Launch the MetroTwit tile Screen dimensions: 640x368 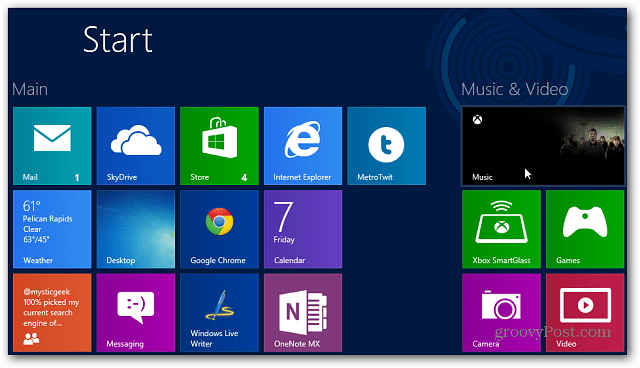pos(387,146)
